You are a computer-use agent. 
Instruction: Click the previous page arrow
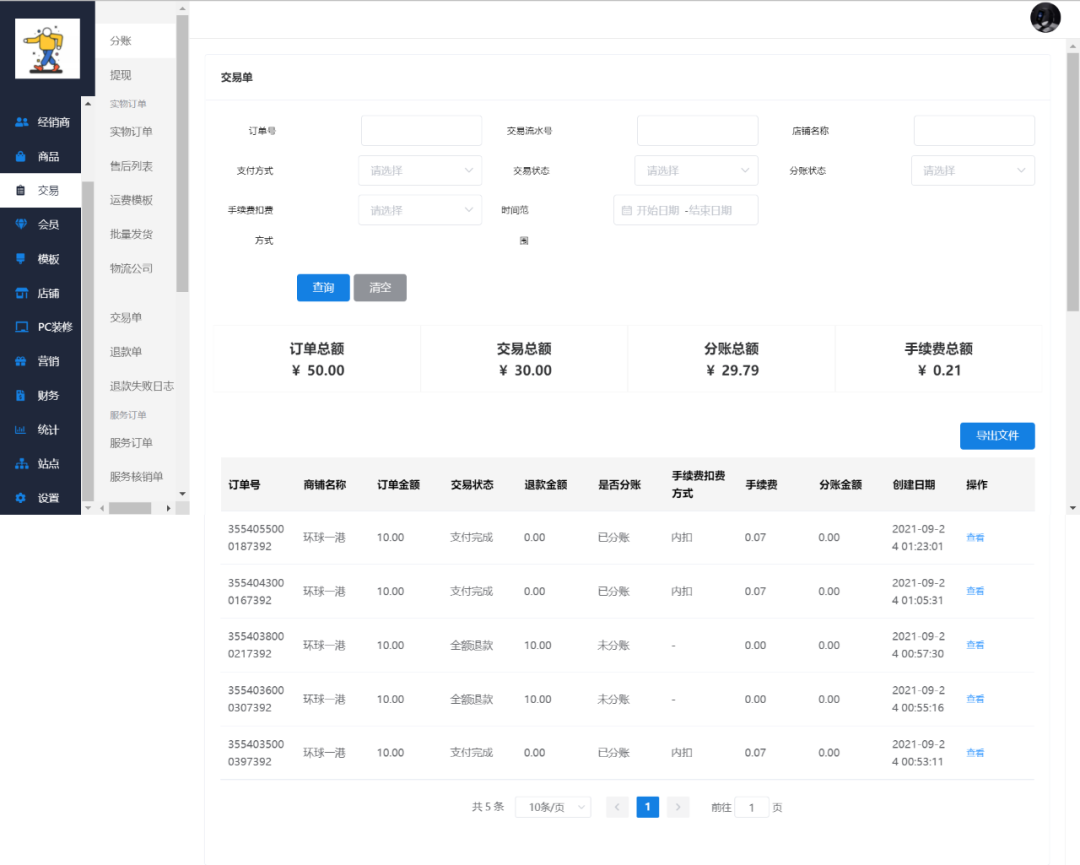point(617,807)
